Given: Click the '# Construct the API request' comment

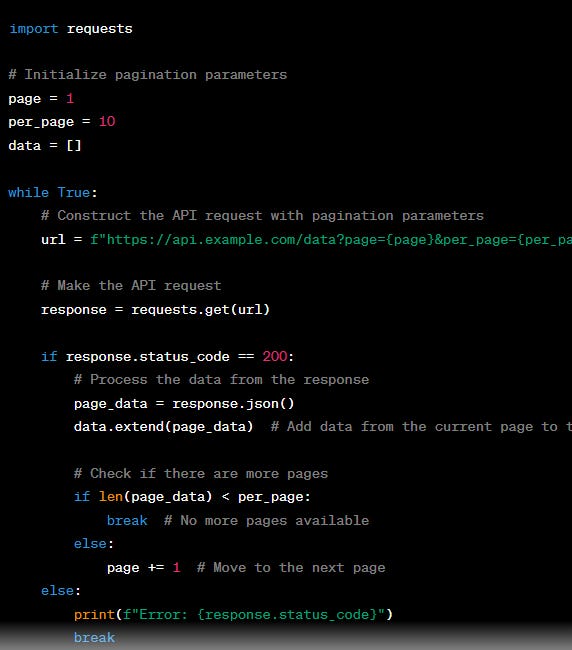Looking at the screenshot, I should [262, 216].
